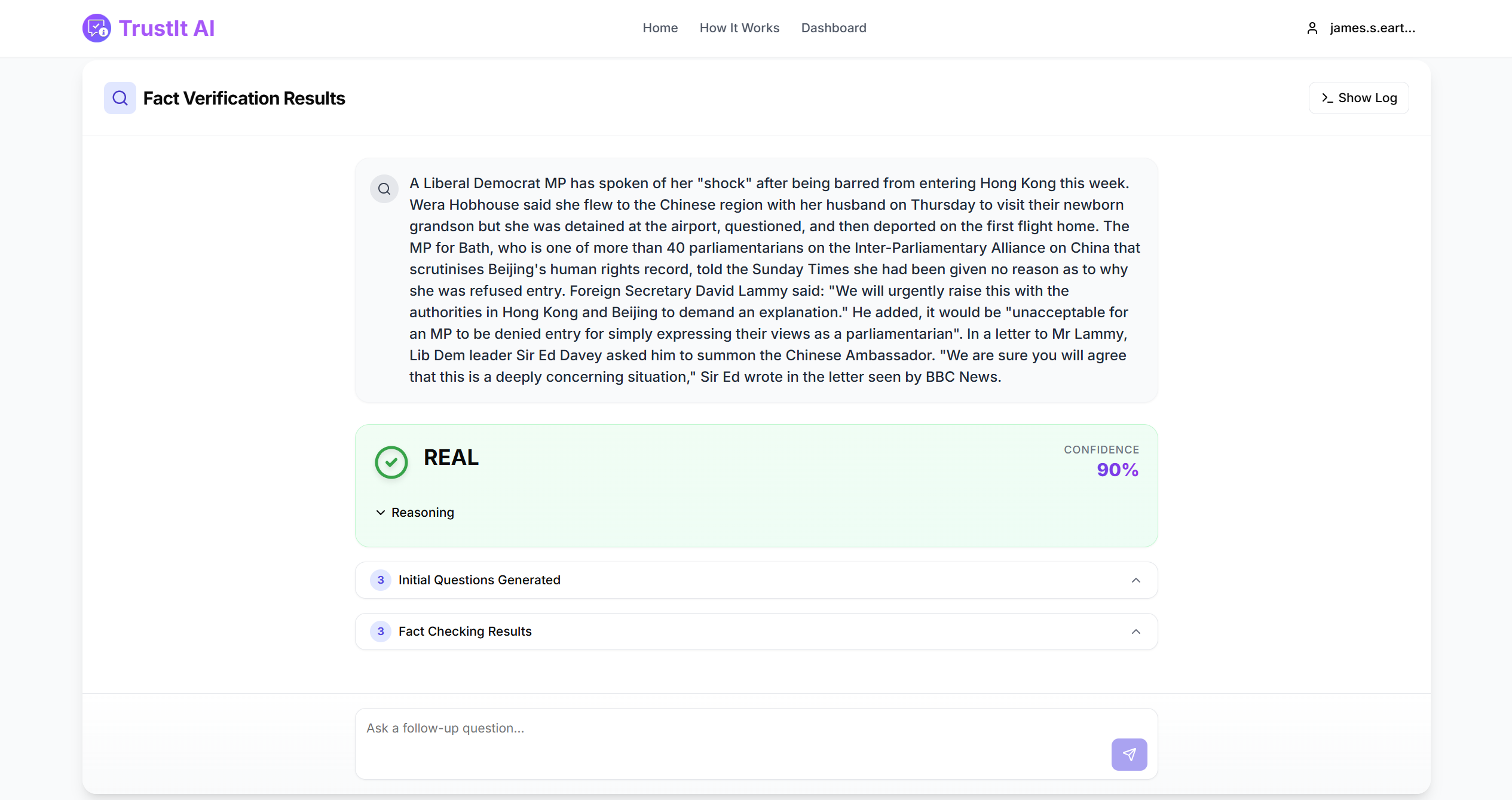Navigate to the Dashboard
This screenshot has height=800, width=1512.
834,28
